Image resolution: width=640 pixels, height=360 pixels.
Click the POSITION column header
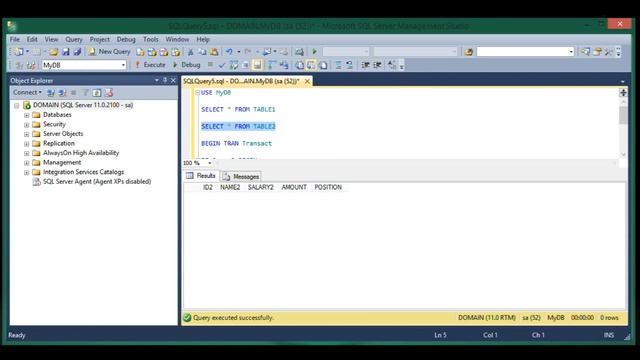328,187
